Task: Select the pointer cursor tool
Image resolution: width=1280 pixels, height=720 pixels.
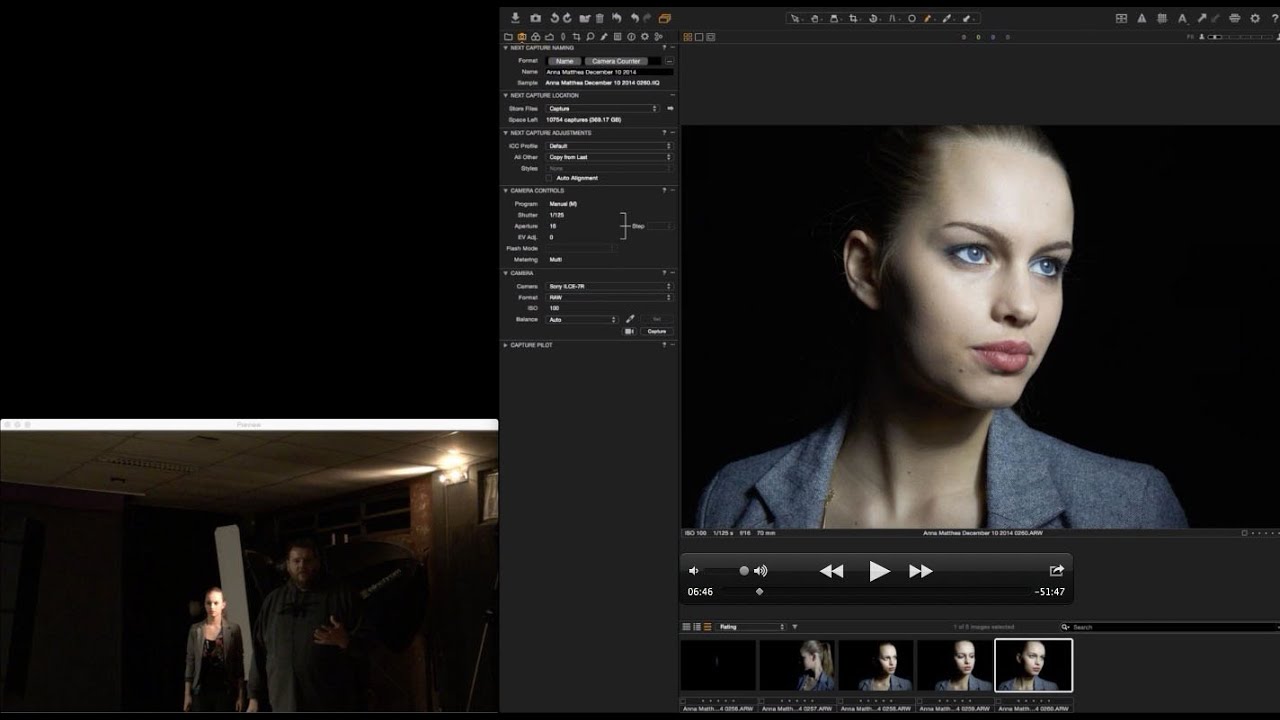Action: [796, 18]
